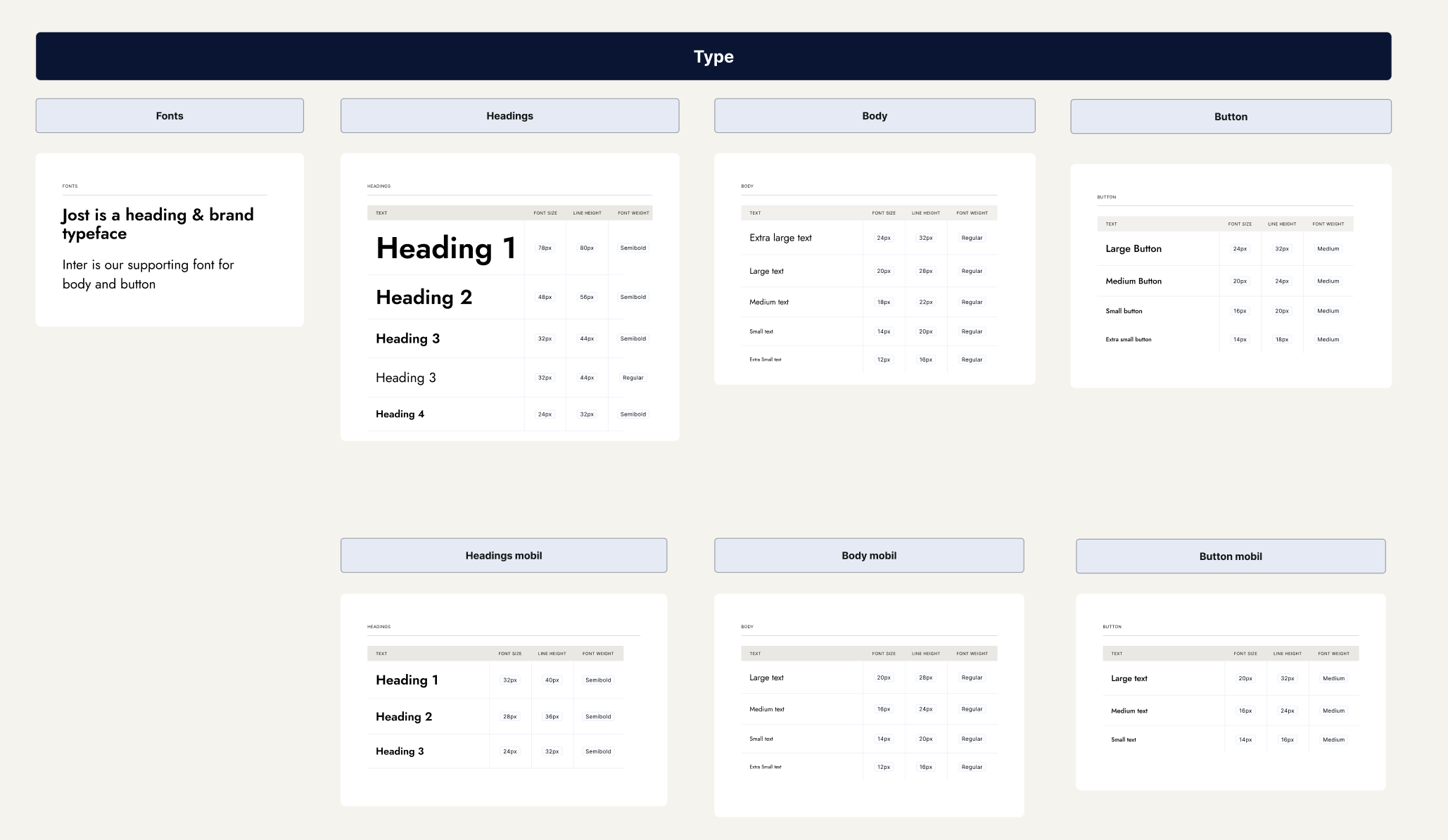Click the Extra small button sample
This screenshot has width=1448, height=840.
[1128, 340]
